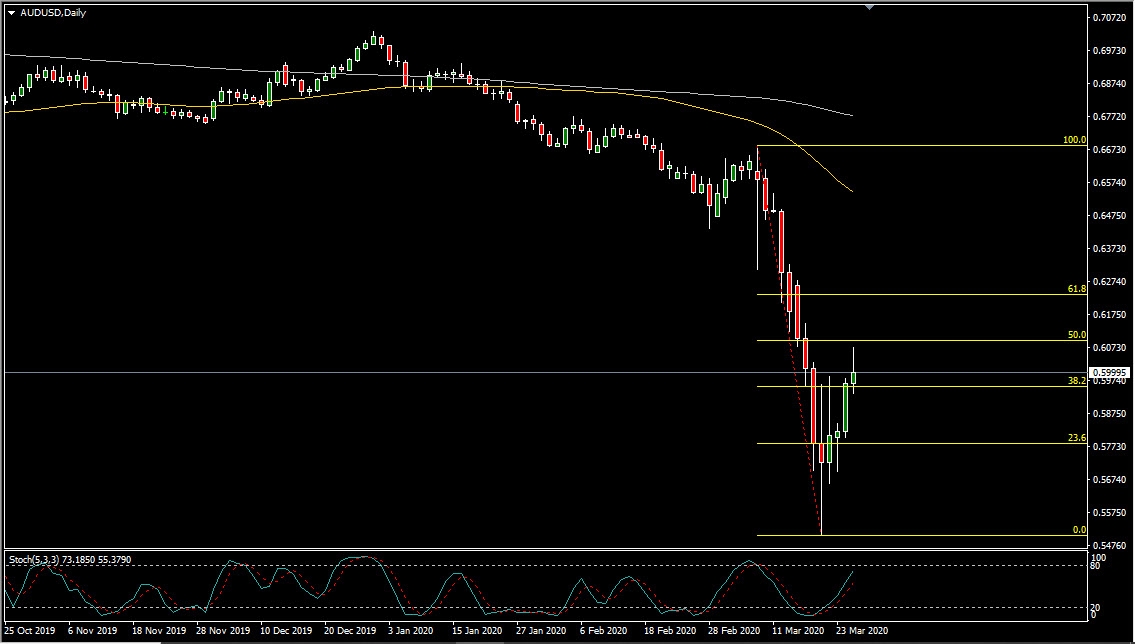Viewport: 1135px width, 644px height.
Task: Click the 0.70720 price scale label
Action: [x=1109, y=17]
